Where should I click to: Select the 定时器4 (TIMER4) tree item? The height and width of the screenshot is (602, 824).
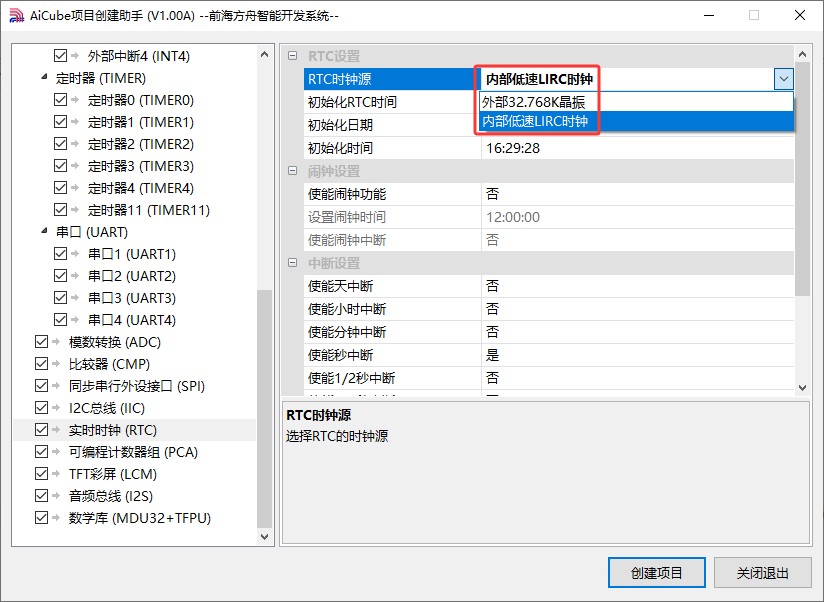coord(140,188)
